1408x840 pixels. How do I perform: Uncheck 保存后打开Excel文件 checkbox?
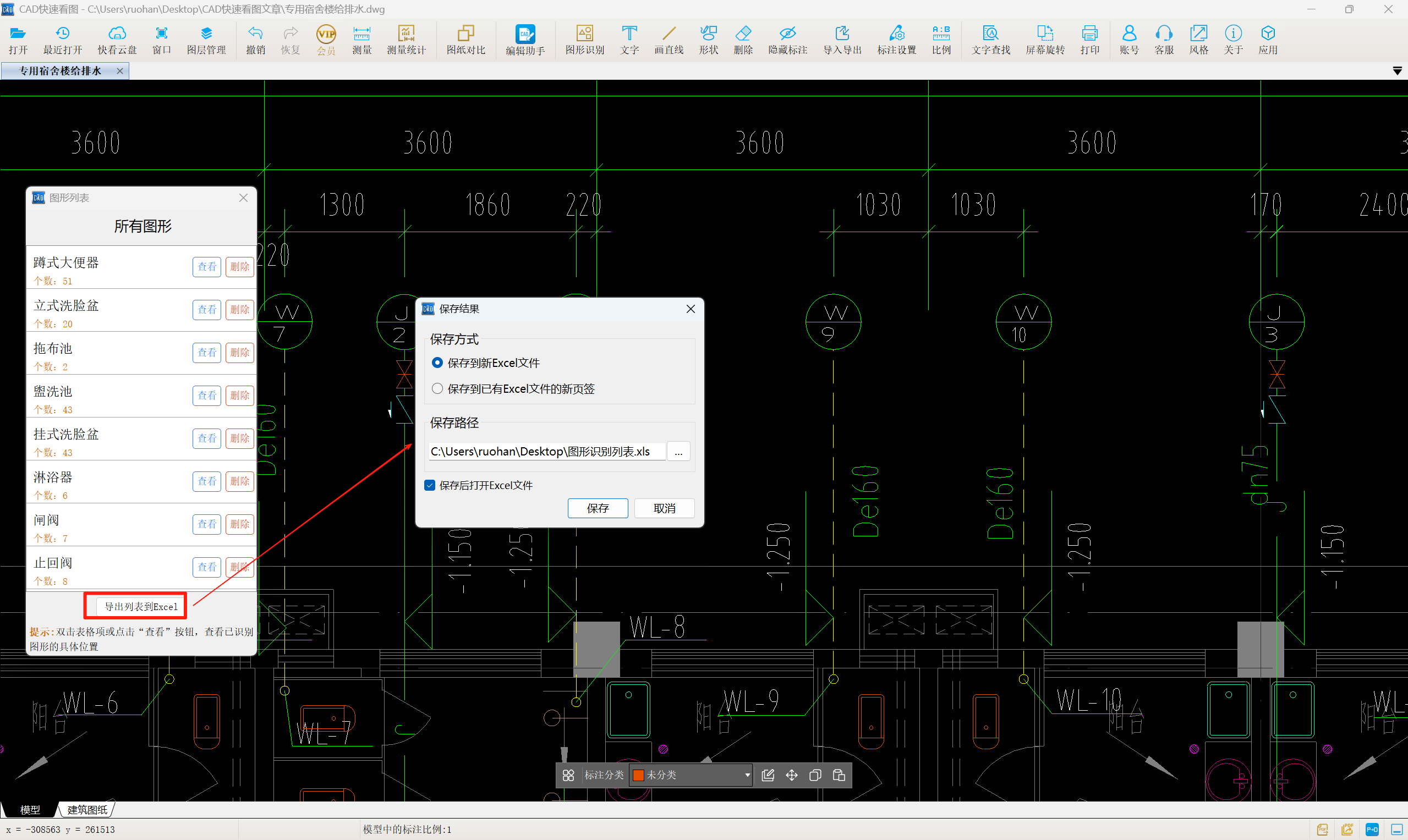430,485
